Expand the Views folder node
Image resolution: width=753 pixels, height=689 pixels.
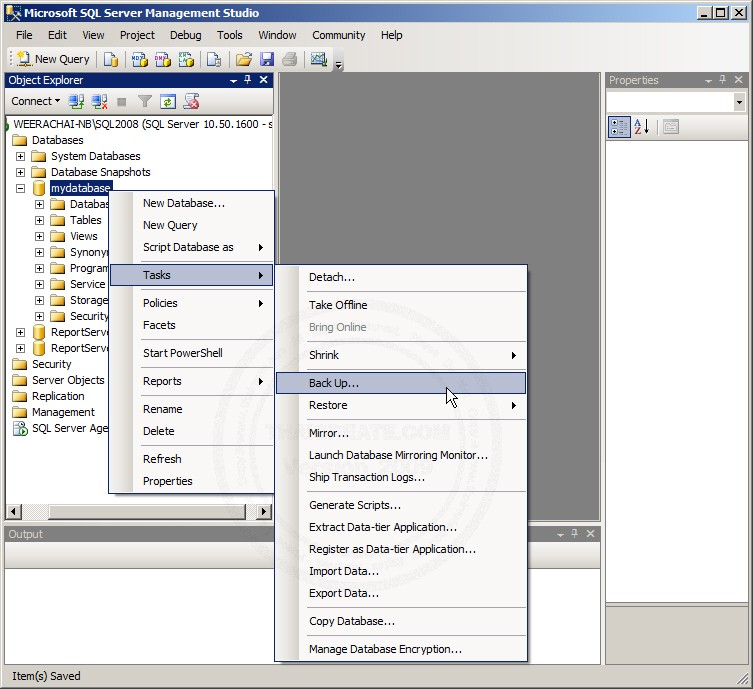[39, 236]
